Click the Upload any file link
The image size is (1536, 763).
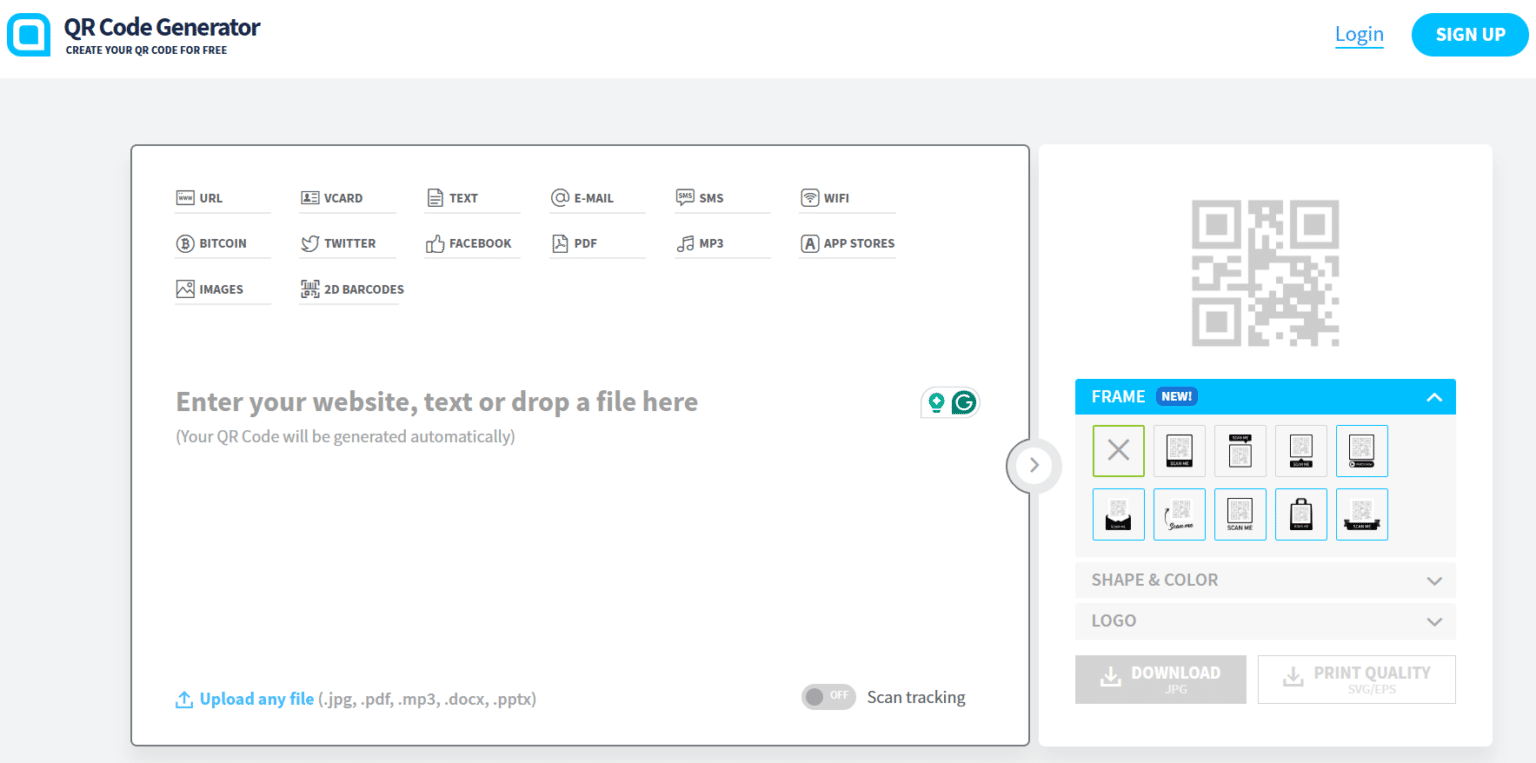click(x=256, y=699)
